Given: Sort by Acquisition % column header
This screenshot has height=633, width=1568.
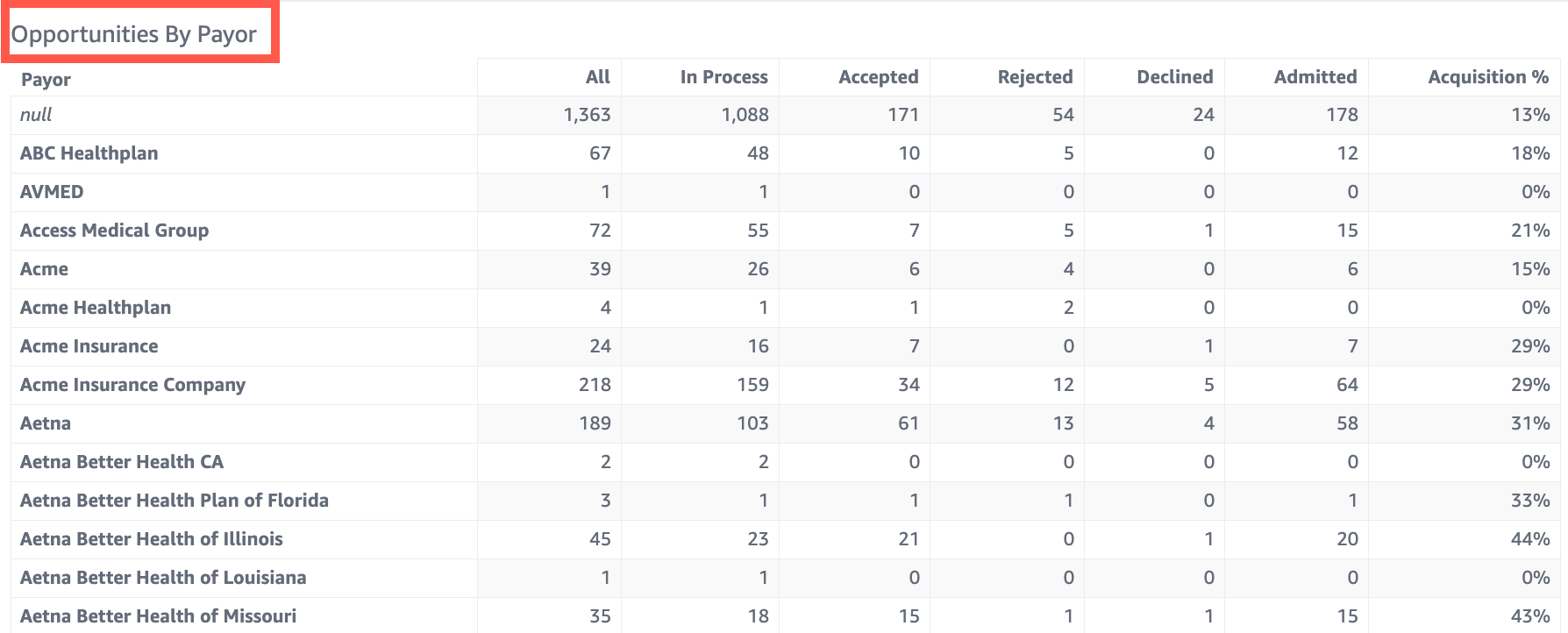Looking at the screenshot, I should click(x=1487, y=77).
